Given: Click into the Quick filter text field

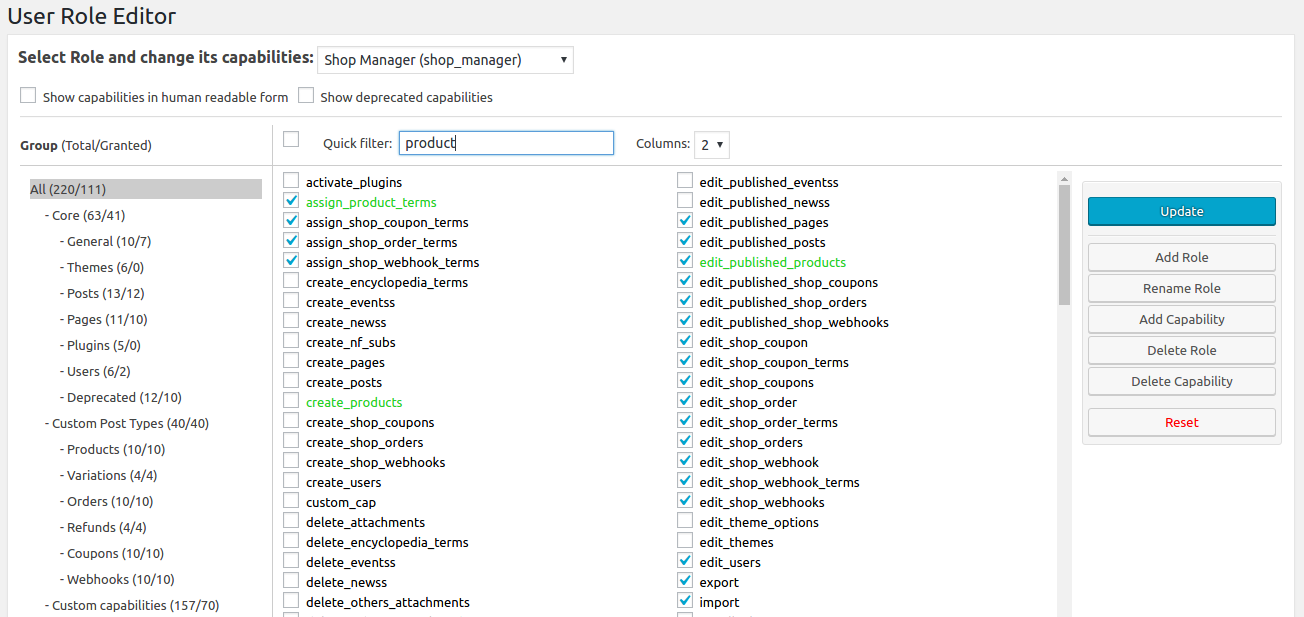Looking at the screenshot, I should (506, 143).
